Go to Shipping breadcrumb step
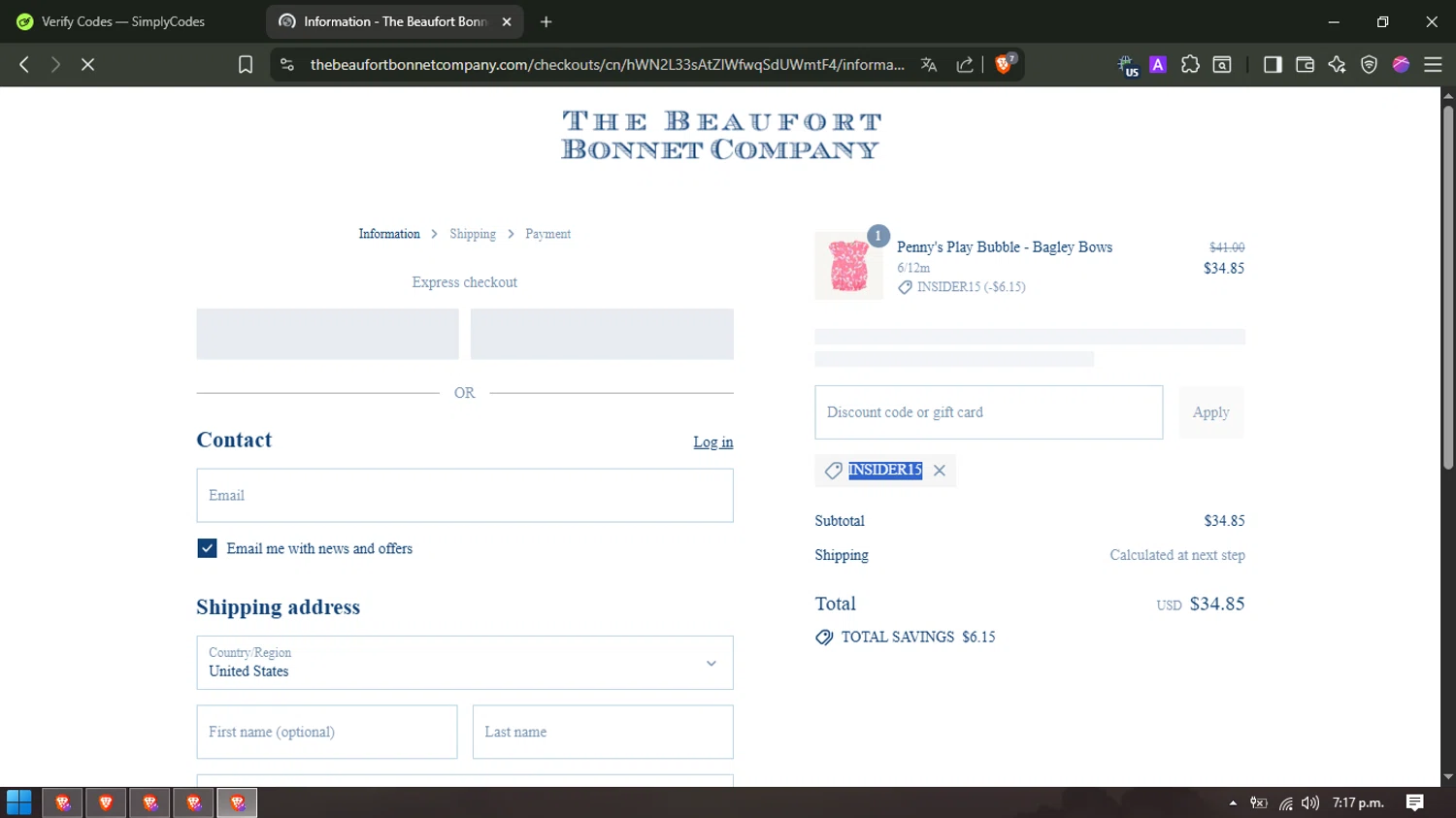 click(x=473, y=234)
